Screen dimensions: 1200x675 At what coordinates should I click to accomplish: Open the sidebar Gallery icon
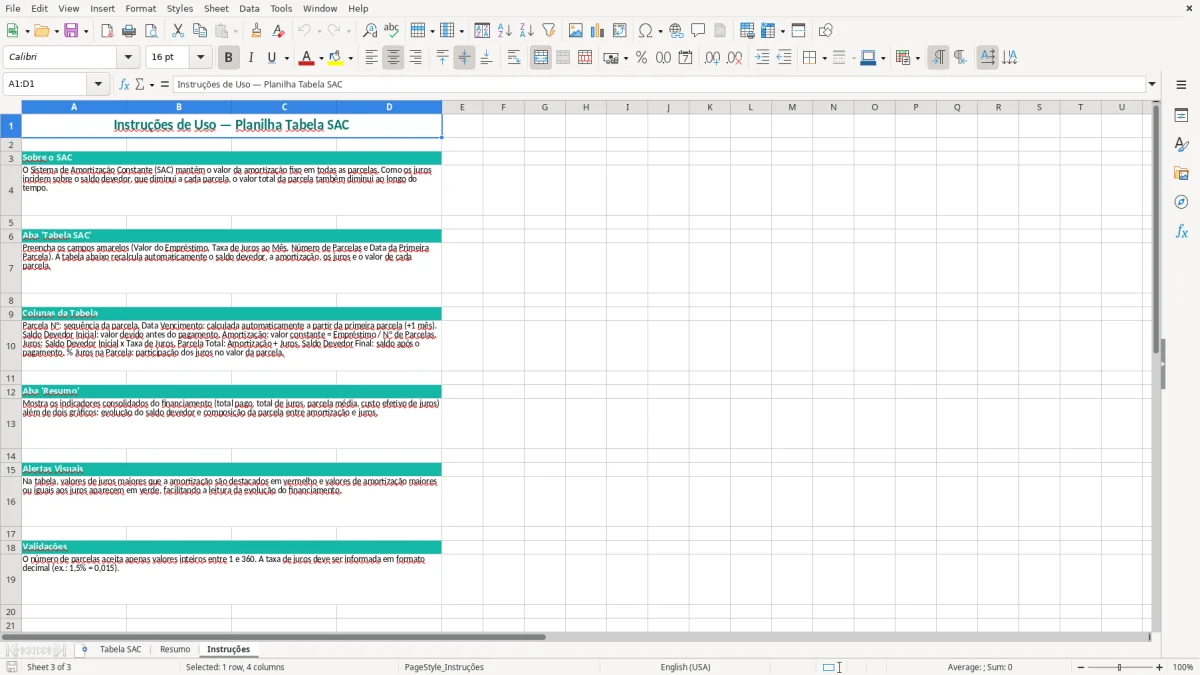(1181, 173)
